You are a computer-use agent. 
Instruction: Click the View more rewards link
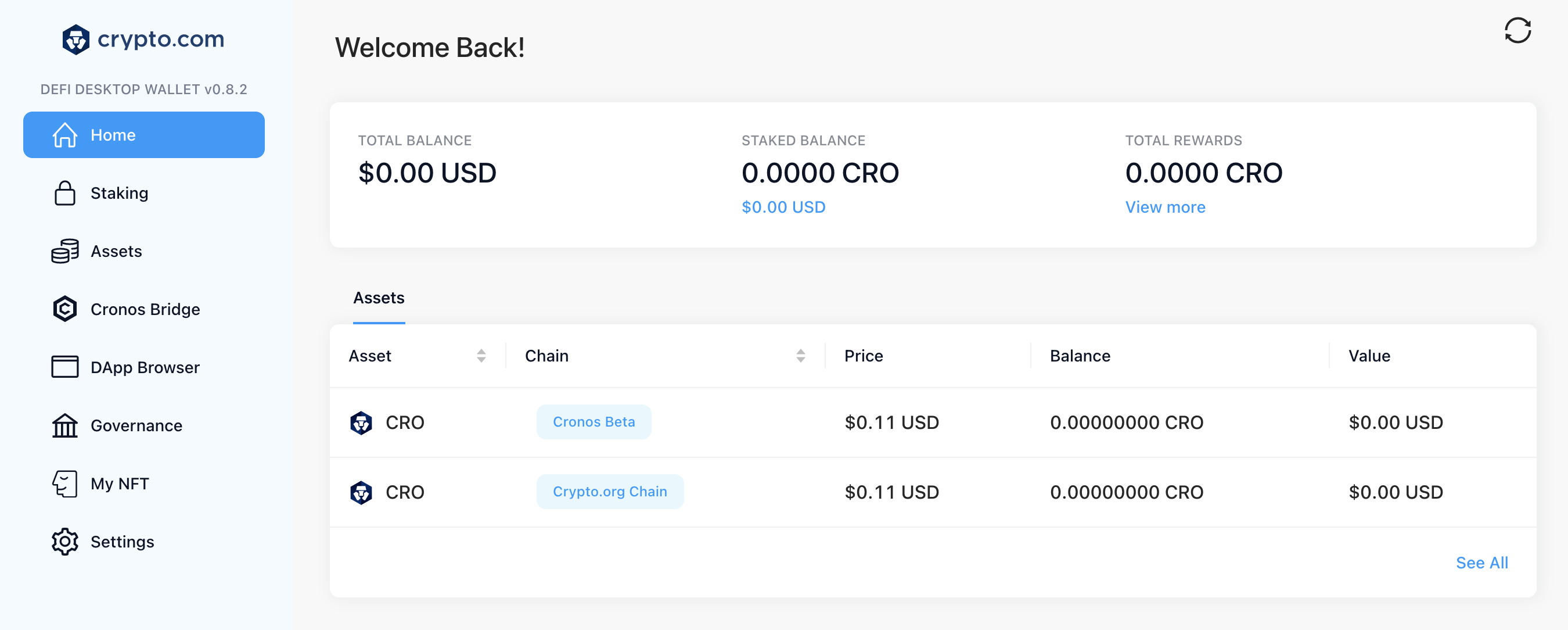(x=1164, y=207)
